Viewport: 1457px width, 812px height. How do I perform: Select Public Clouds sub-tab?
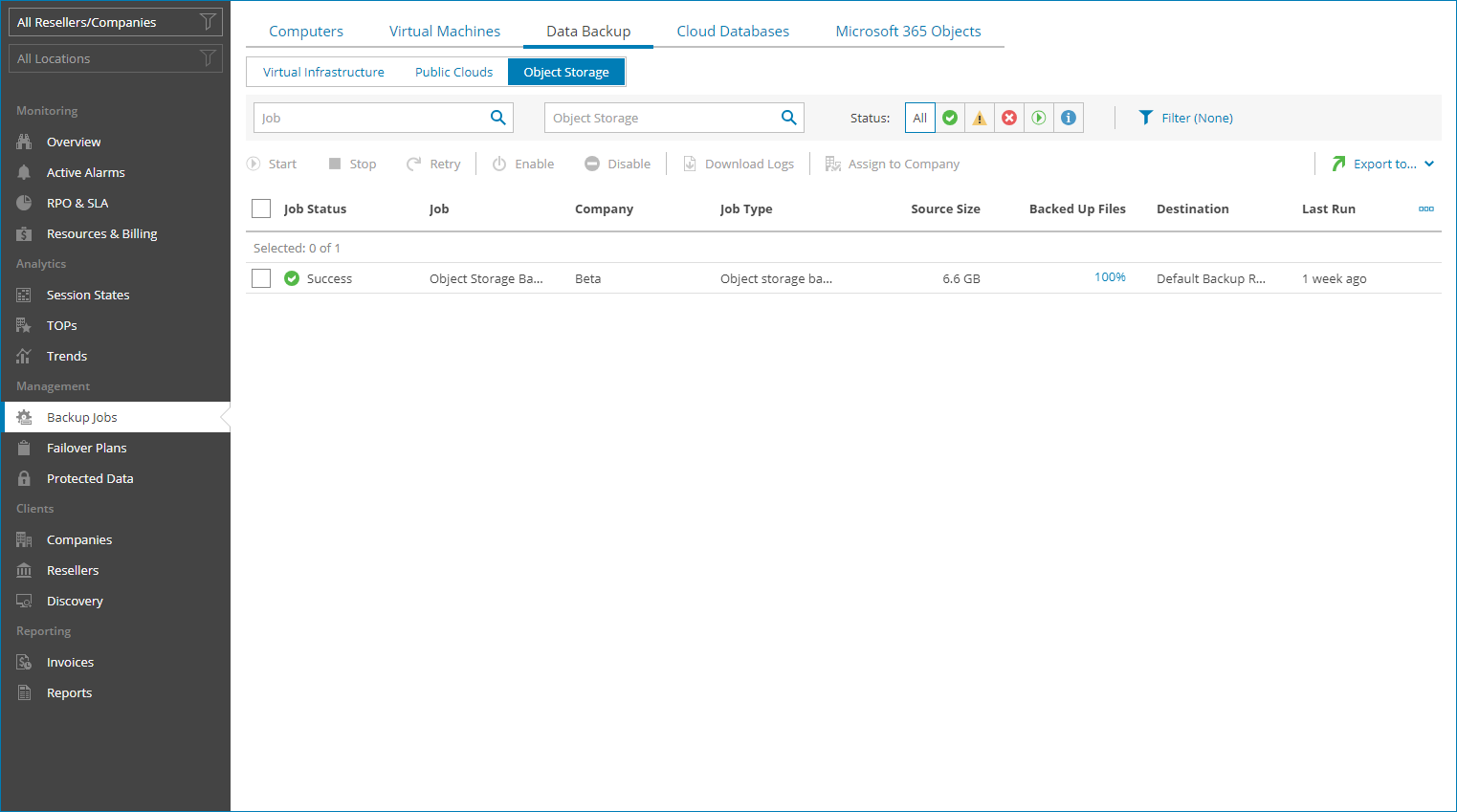453,72
